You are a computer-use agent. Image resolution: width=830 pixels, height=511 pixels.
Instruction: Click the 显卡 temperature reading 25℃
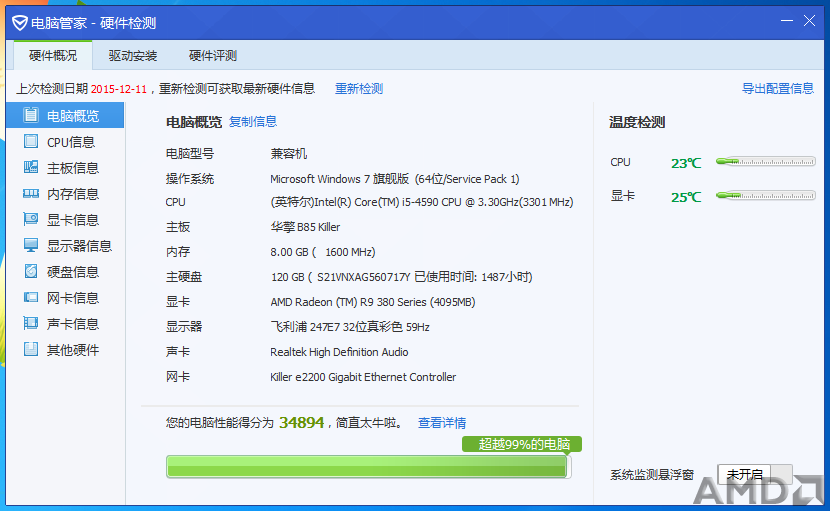[686, 197]
